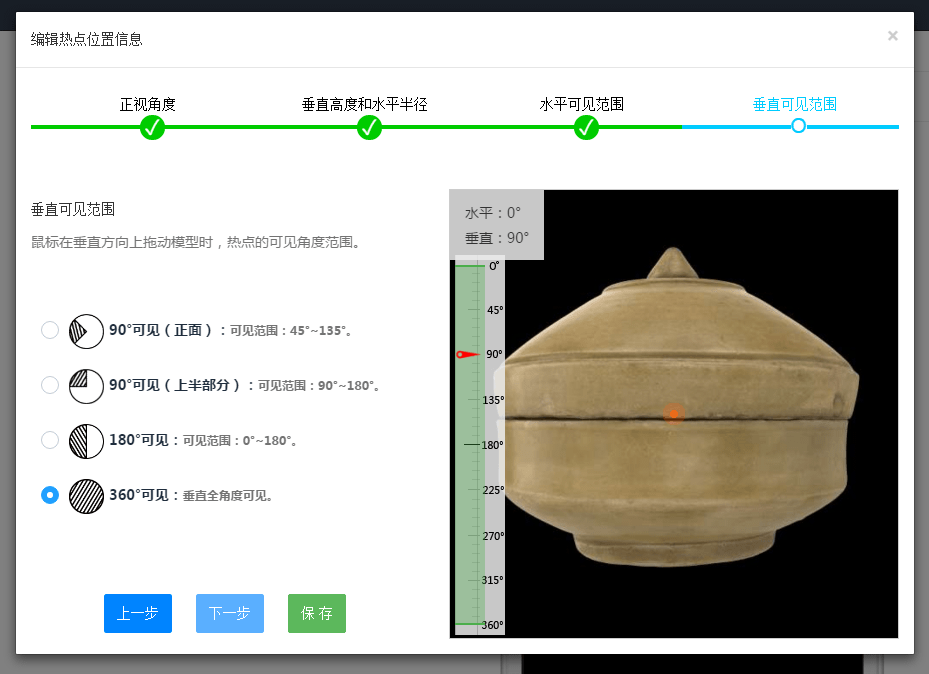Click the 下一步 button
The width and height of the screenshot is (929, 674).
[x=230, y=614]
